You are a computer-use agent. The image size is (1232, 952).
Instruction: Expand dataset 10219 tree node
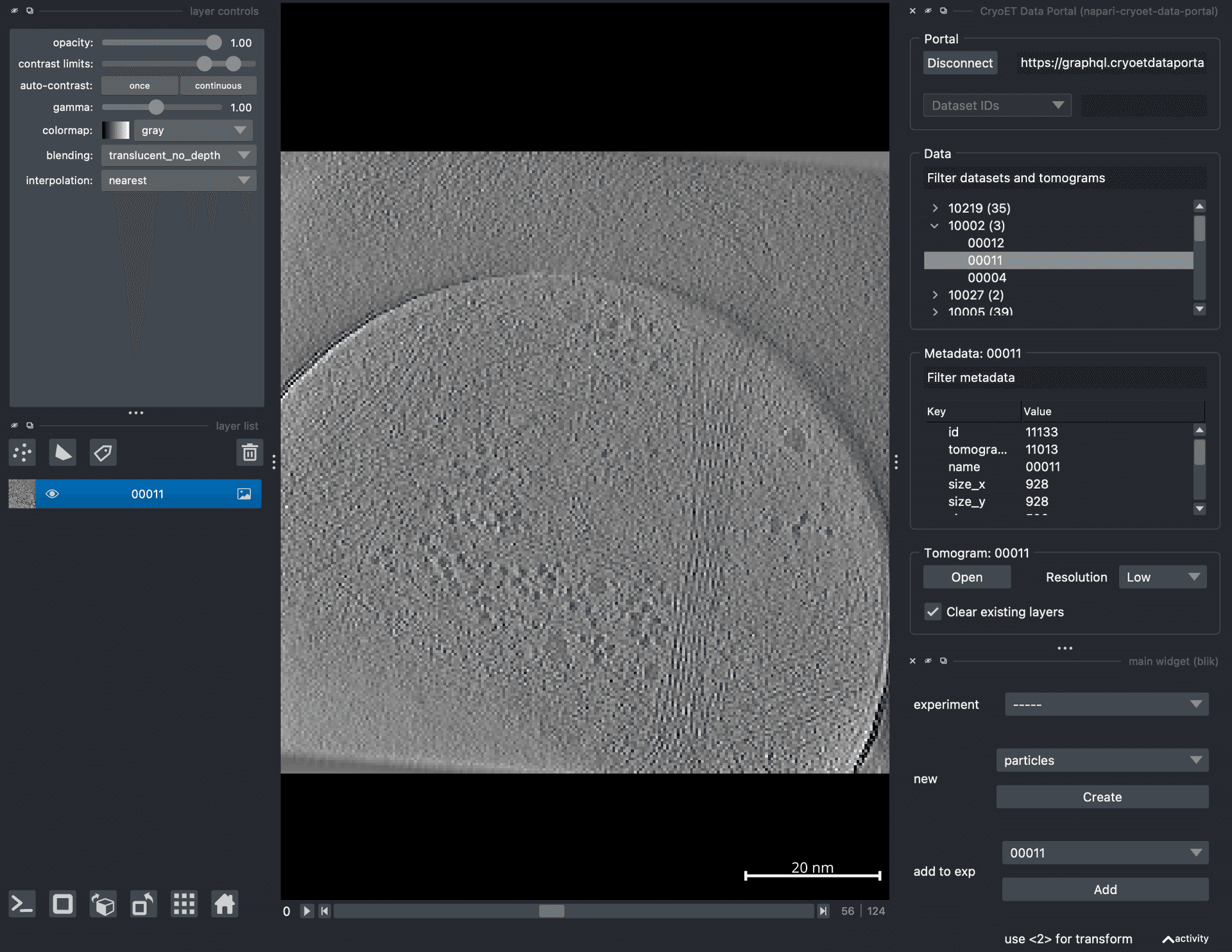click(935, 208)
